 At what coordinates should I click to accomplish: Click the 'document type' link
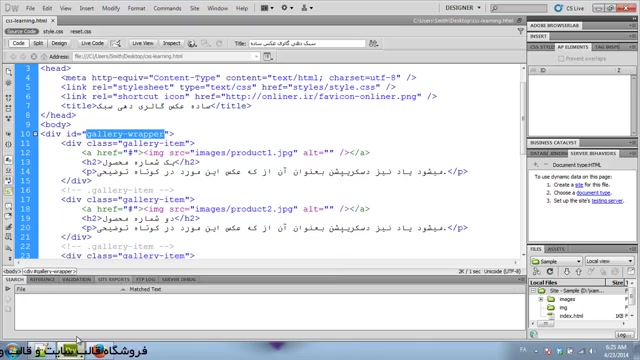[x=593, y=193]
